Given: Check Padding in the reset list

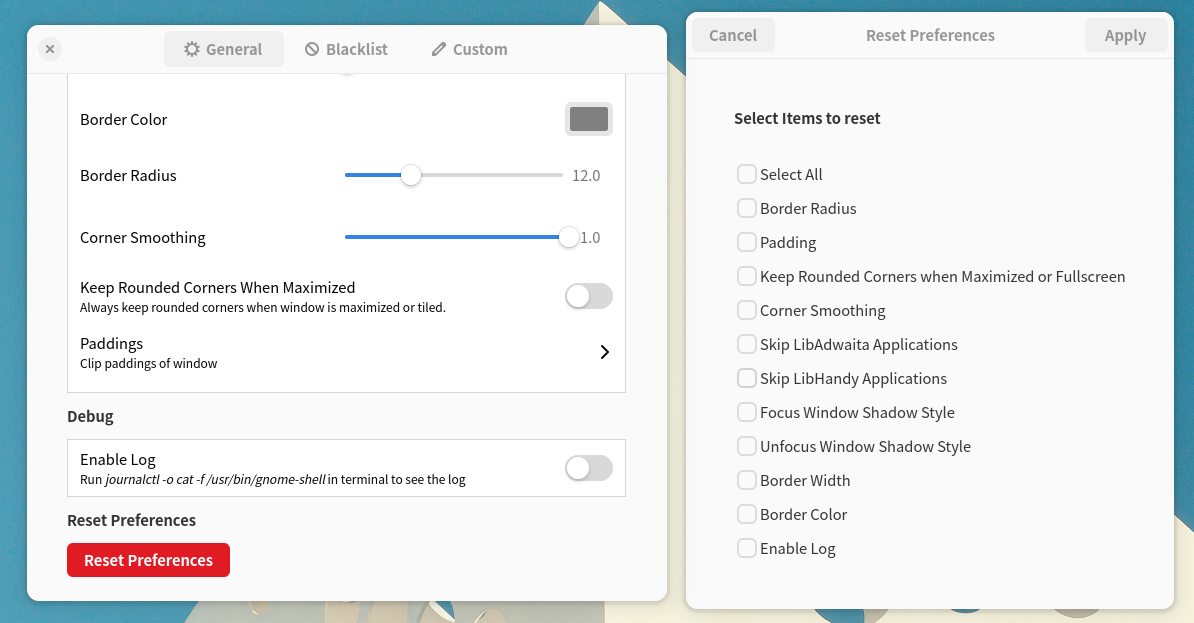Looking at the screenshot, I should 747,242.
